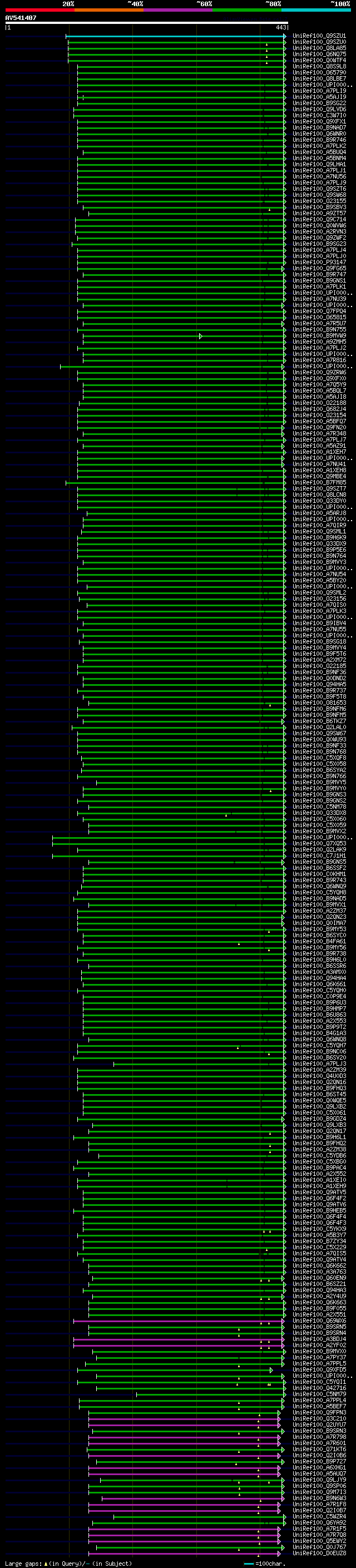Select the query name AV541407

point(21,18)
